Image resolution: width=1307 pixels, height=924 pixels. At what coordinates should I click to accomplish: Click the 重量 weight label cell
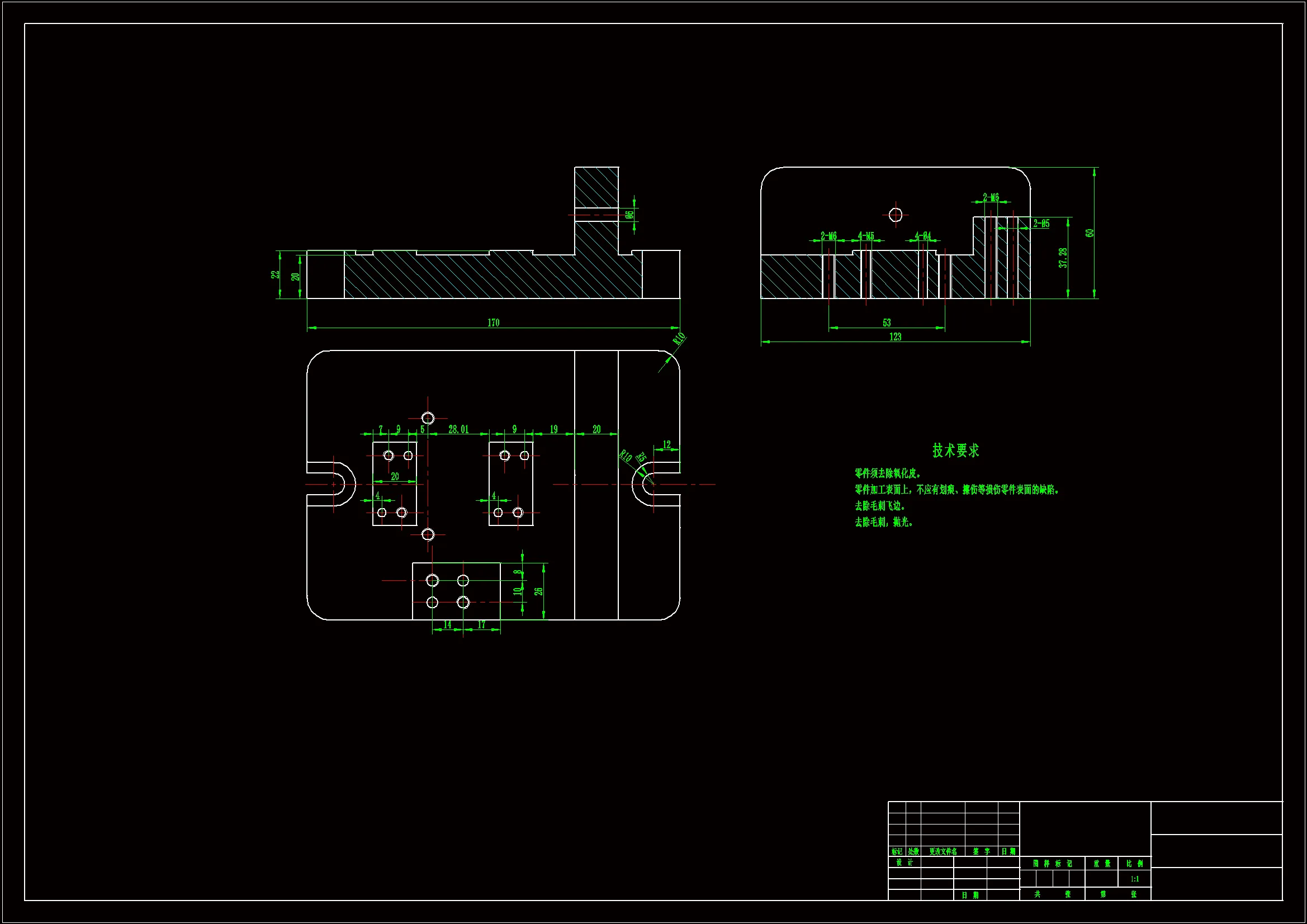pos(1101,864)
